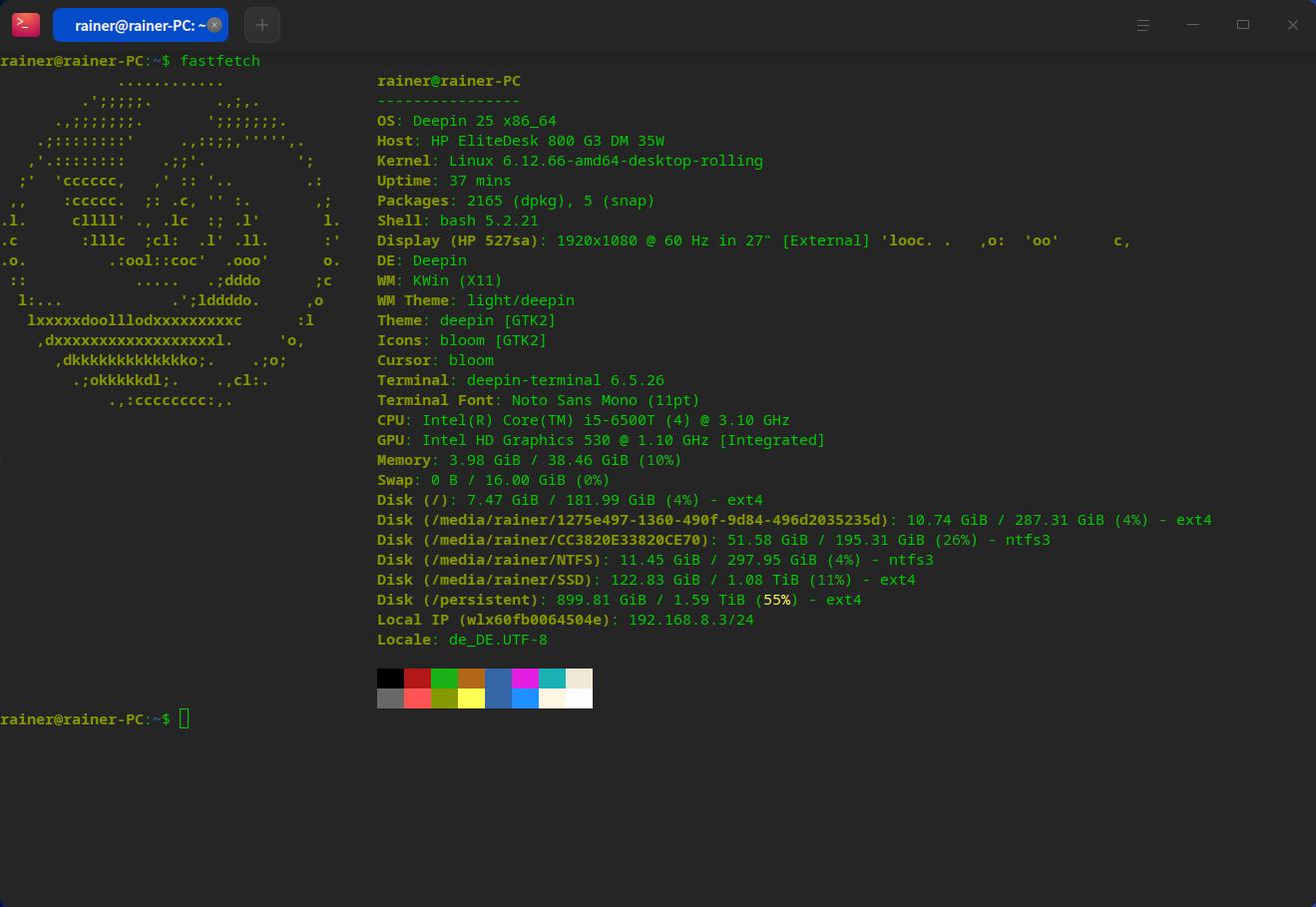Click the 'WM: KWin (X11)' line
1316x907 pixels.
(x=440, y=280)
